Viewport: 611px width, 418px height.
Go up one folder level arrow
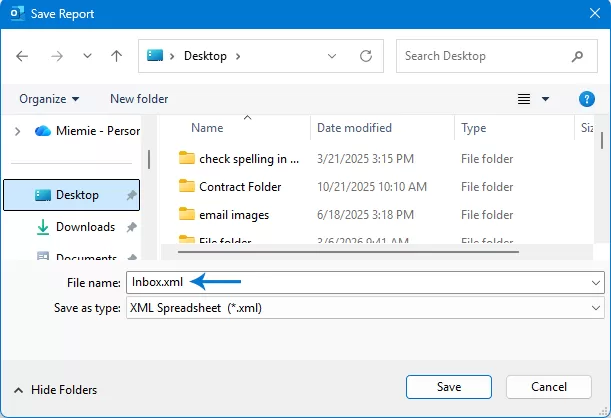[116, 56]
